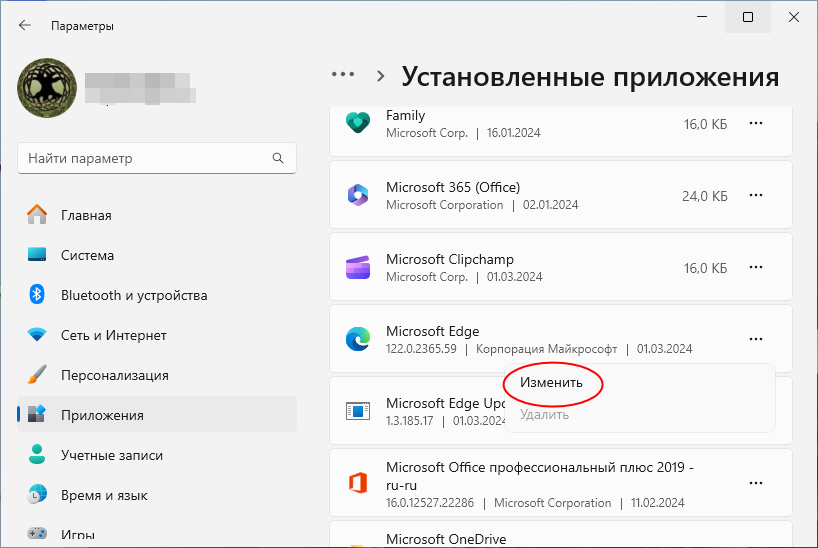Click the 'Microsoft OneDrive' app name
The image size is (818, 548).
[x=446, y=539]
